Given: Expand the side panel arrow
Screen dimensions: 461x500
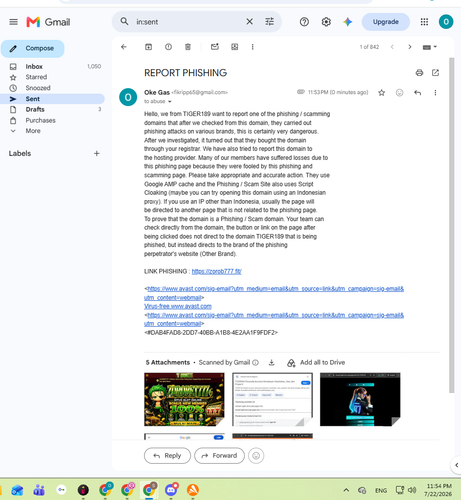Looking at the screenshot, I should coord(456,465).
